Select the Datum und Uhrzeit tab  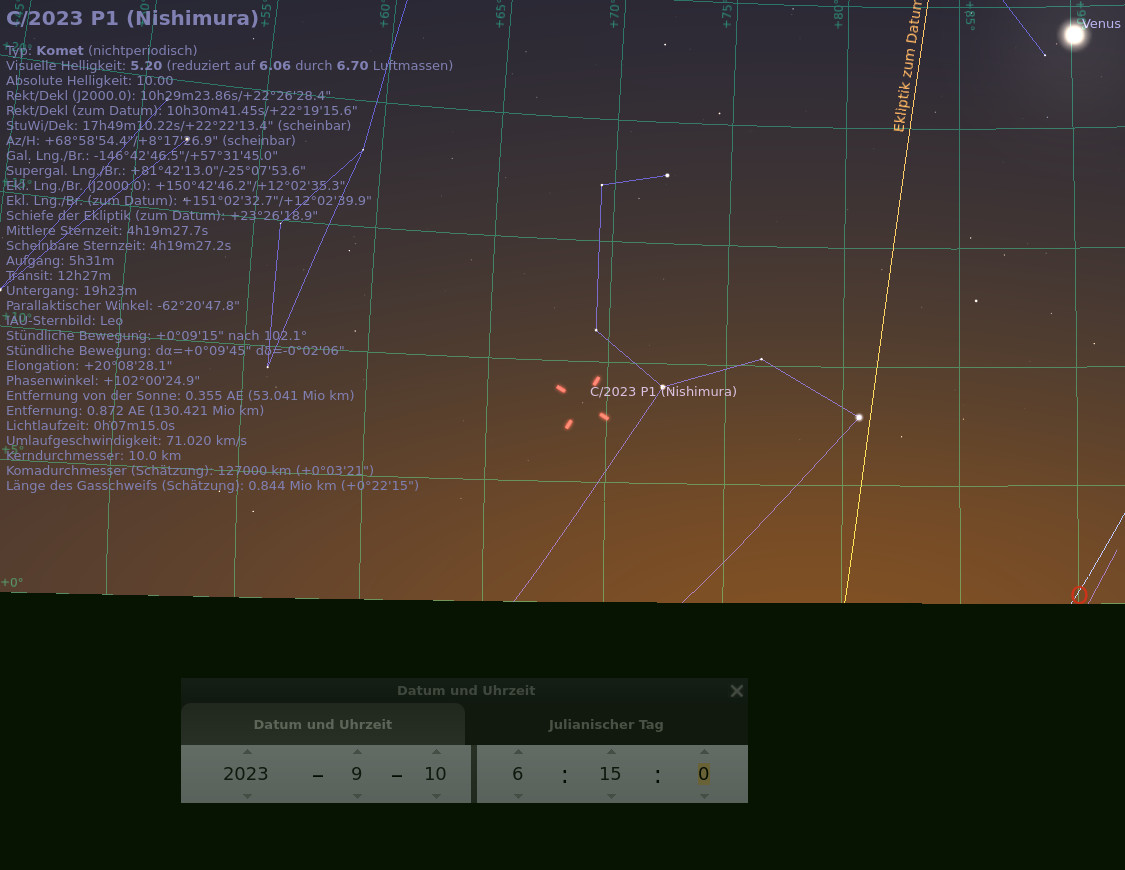[x=322, y=725]
